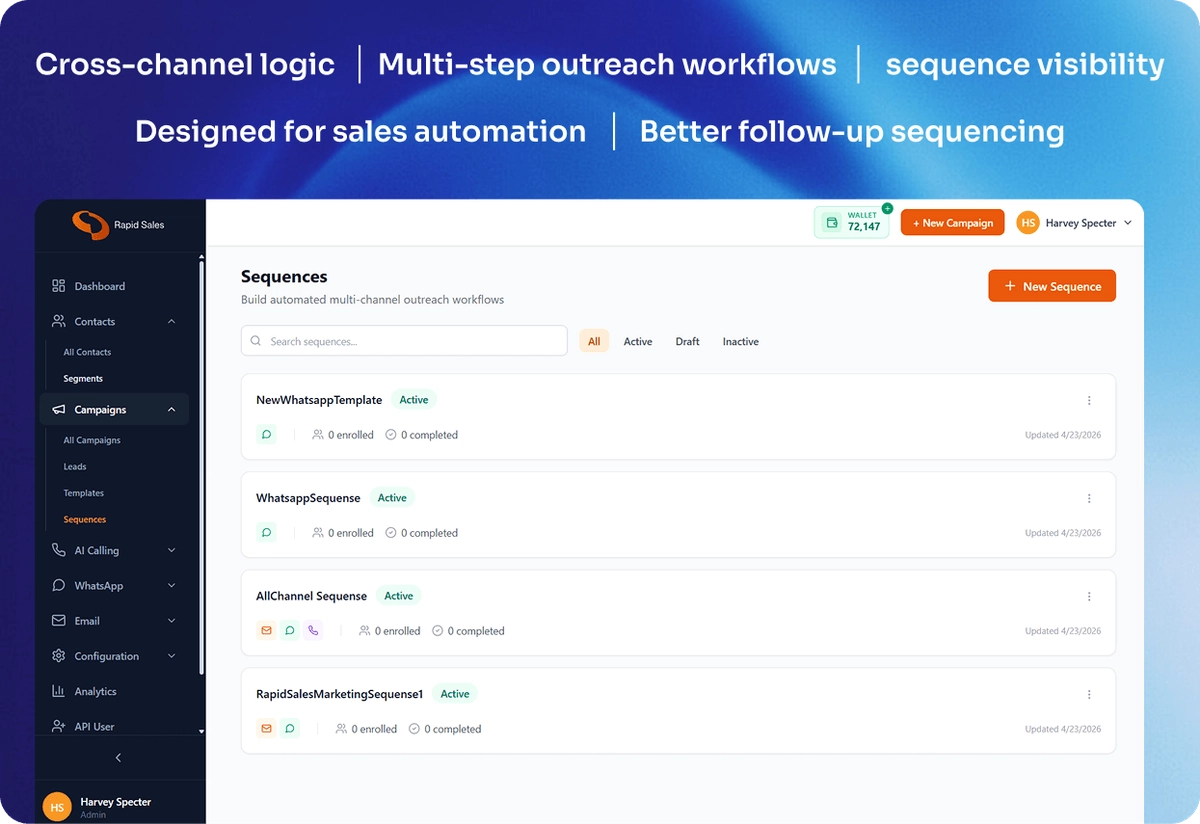Click the NewWhatsappTemplate sequence title
Image resolution: width=1200 pixels, height=824 pixels.
click(x=319, y=400)
